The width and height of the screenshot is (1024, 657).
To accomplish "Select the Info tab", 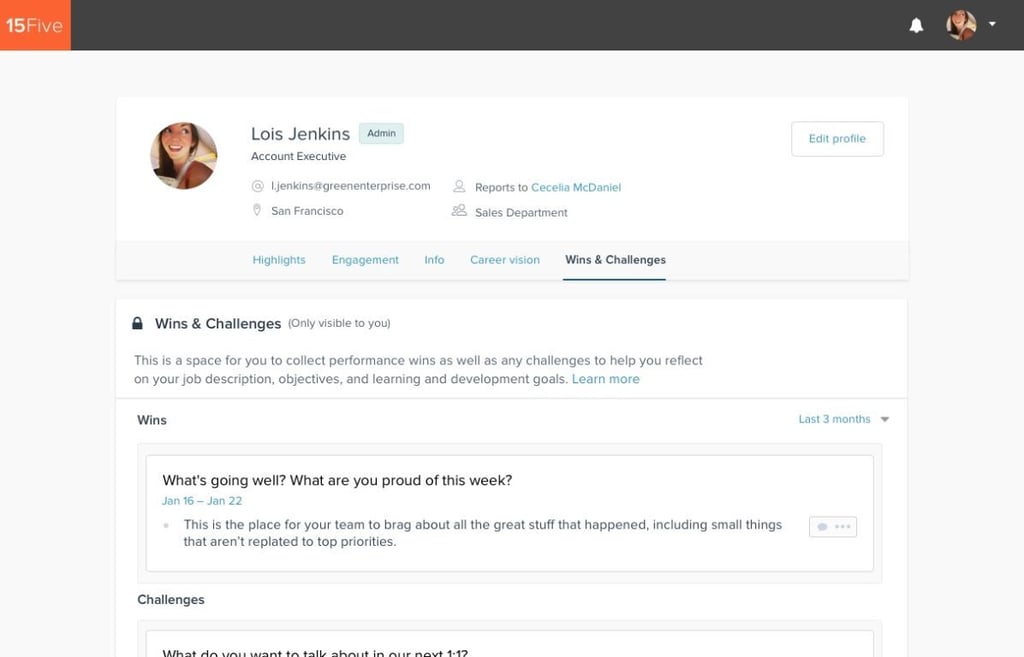I will [434, 260].
